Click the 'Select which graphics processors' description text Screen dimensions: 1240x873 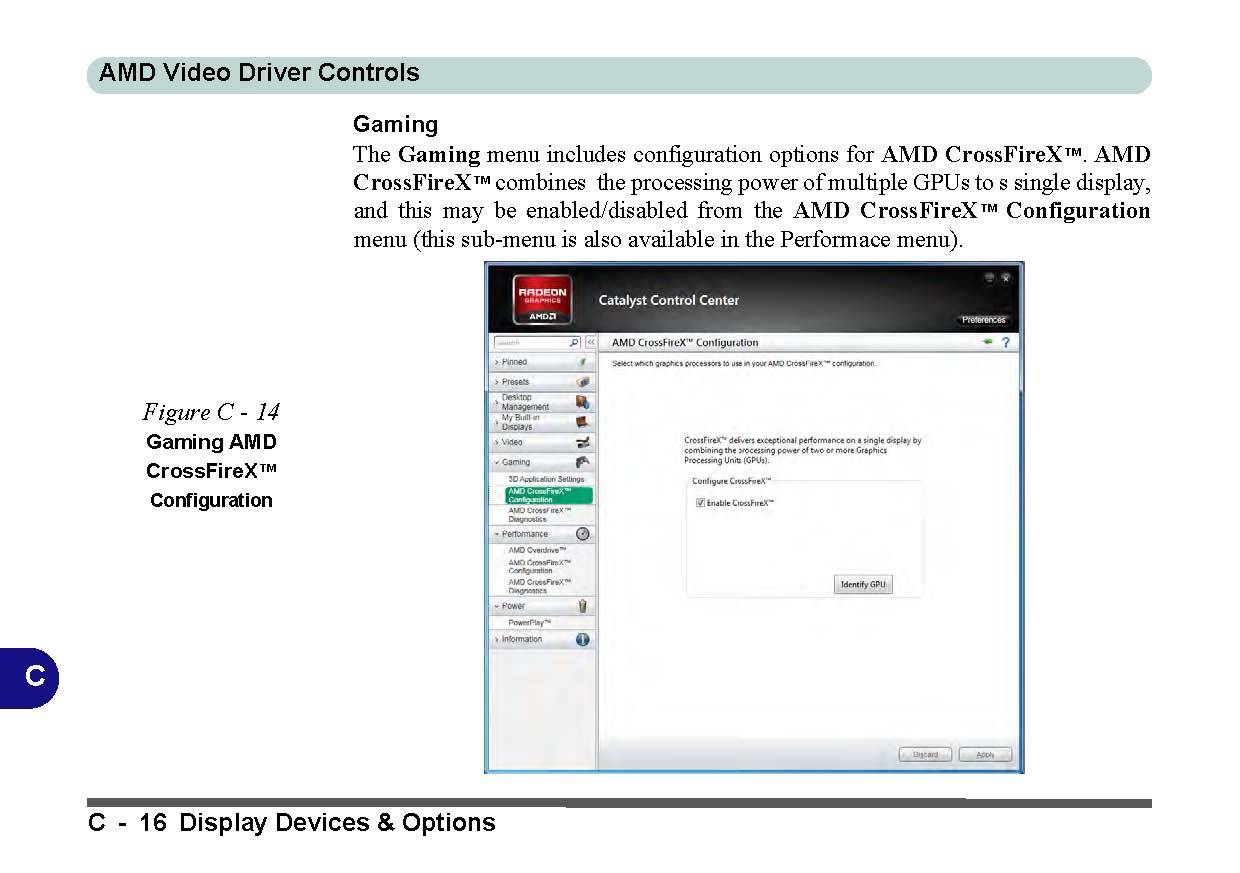744,363
